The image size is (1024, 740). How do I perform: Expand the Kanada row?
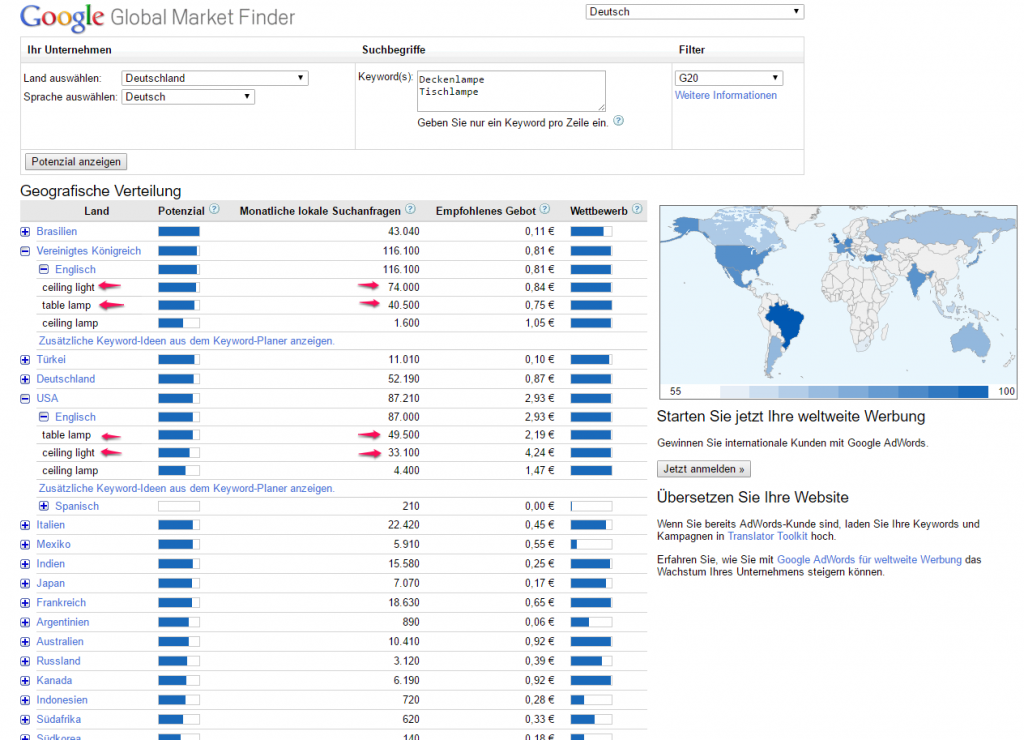[25, 681]
